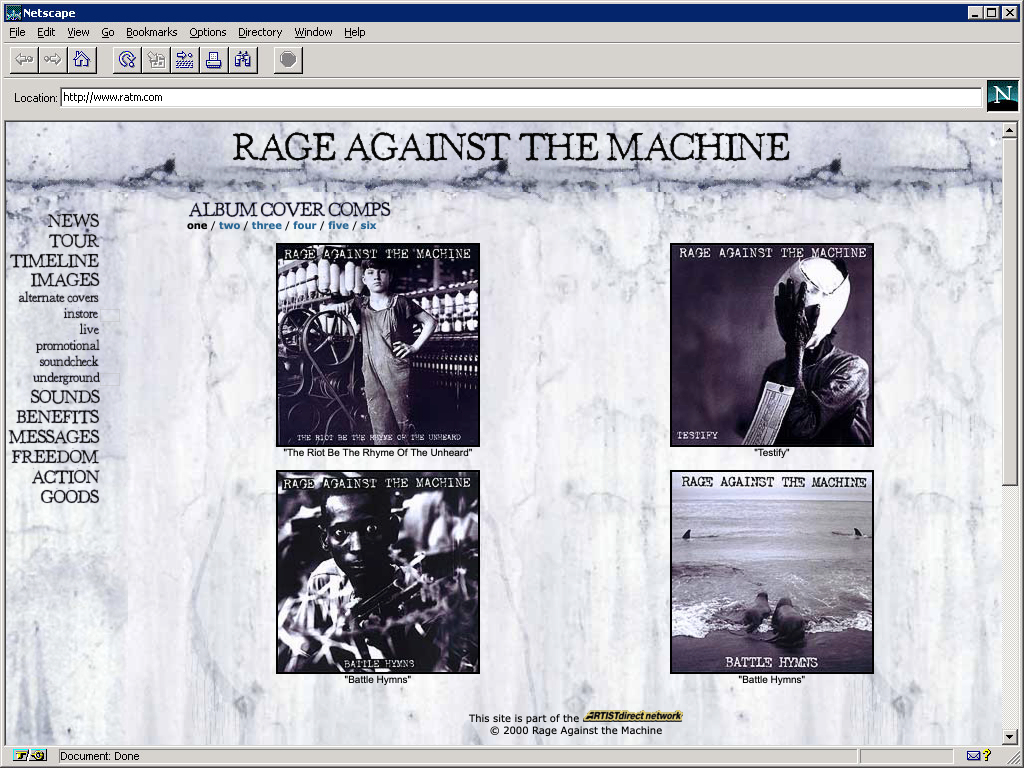Open the BENEFITS section link
The width and height of the screenshot is (1024, 768).
(x=58, y=417)
